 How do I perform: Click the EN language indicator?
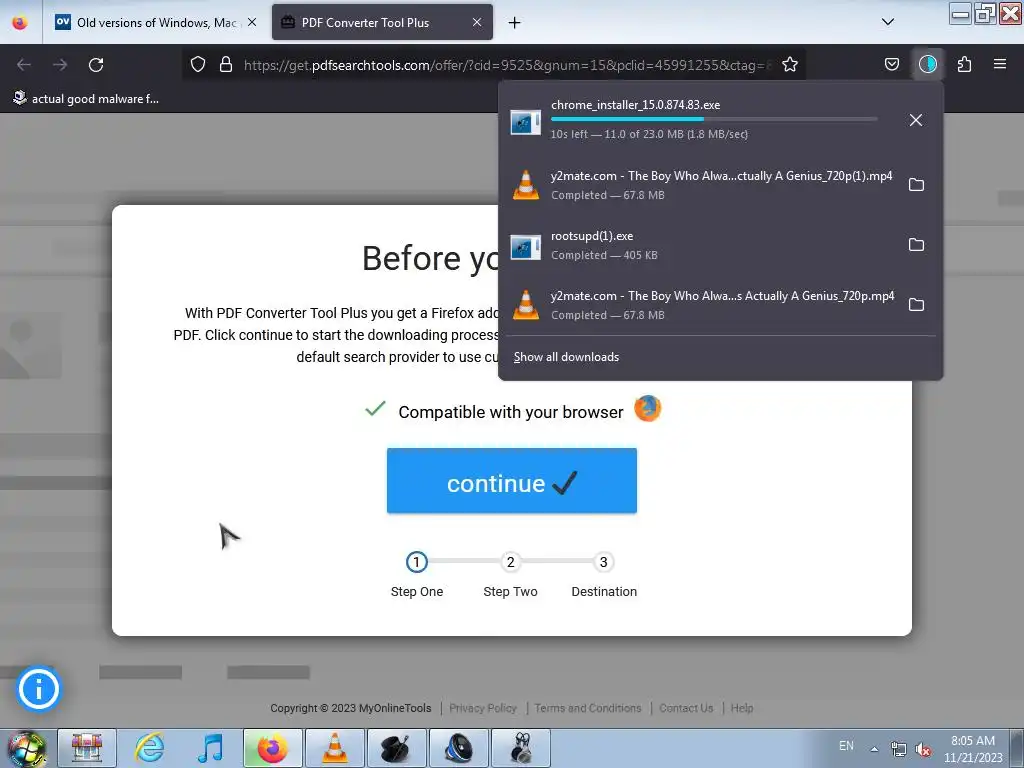846,746
